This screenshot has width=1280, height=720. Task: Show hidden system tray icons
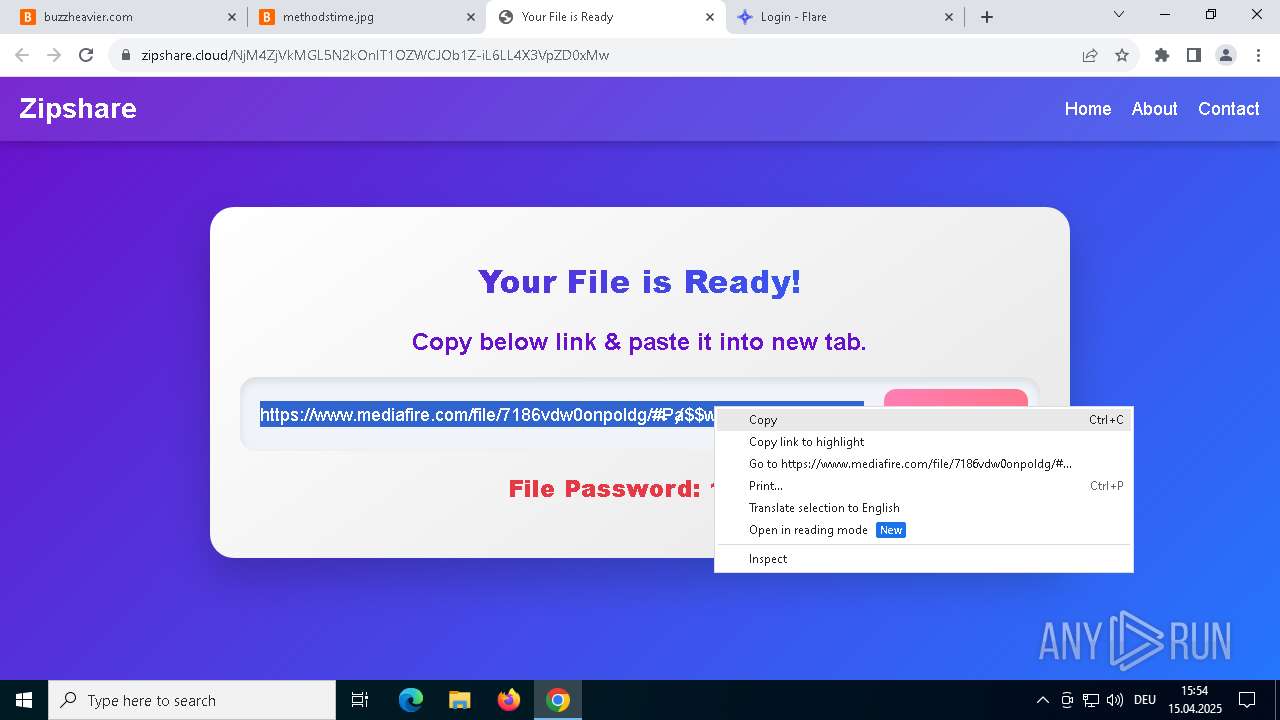pyautogui.click(x=1043, y=700)
